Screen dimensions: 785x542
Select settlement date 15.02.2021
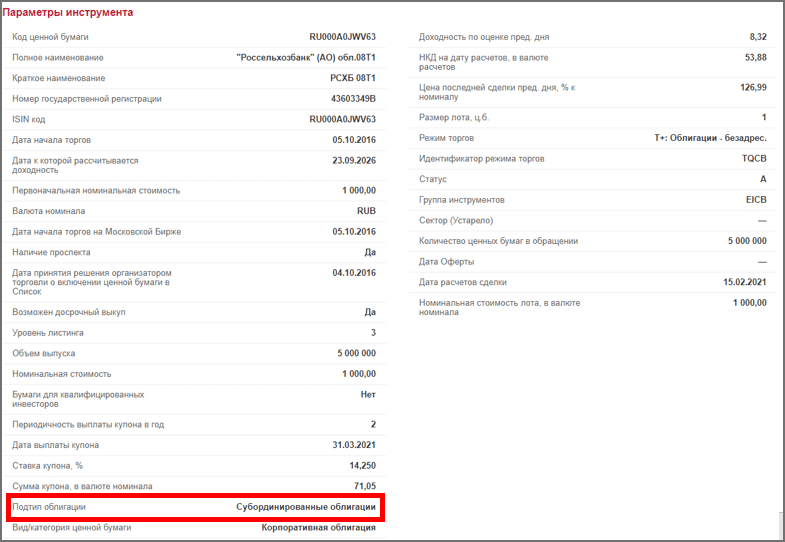(745, 282)
